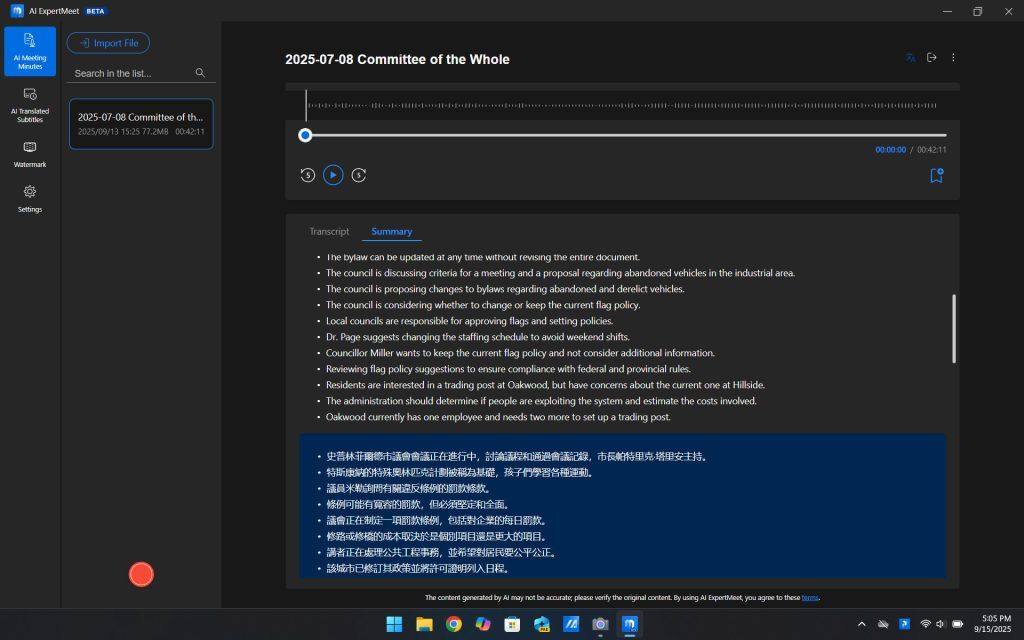The image size is (1024, 640).
Task: Click the summary vertical scrollbar
Action: 954,328
